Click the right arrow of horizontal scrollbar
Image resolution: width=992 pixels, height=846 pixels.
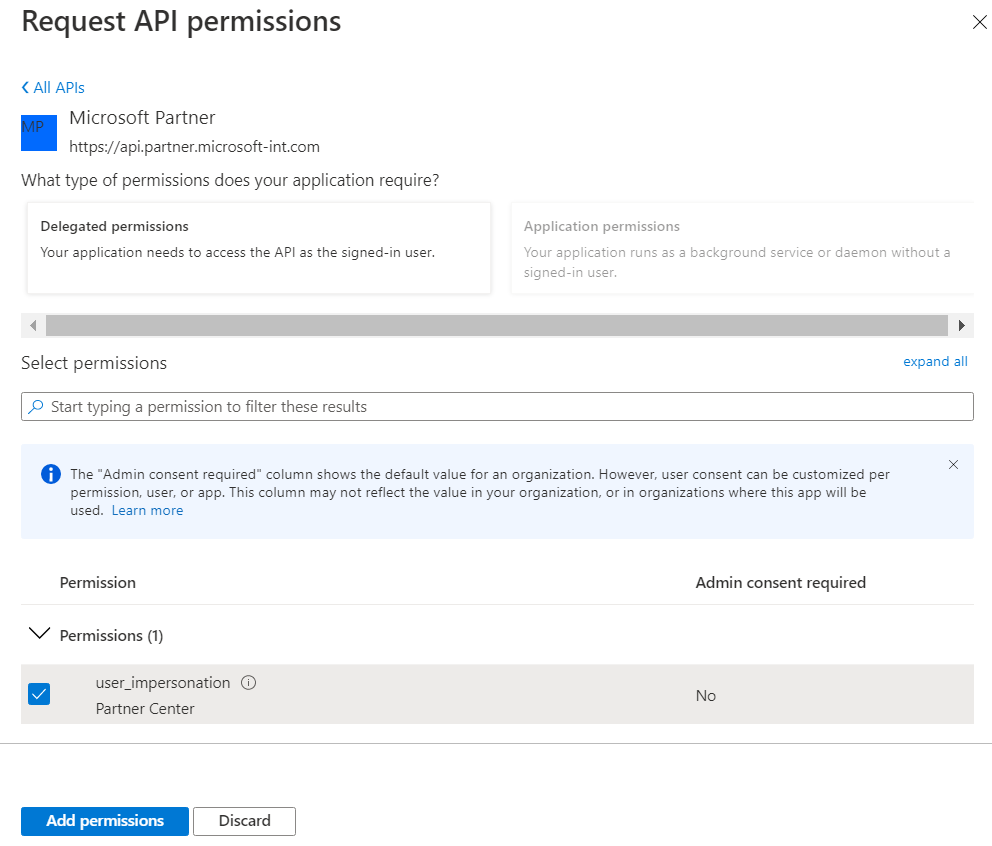click(x=961, y=325)
